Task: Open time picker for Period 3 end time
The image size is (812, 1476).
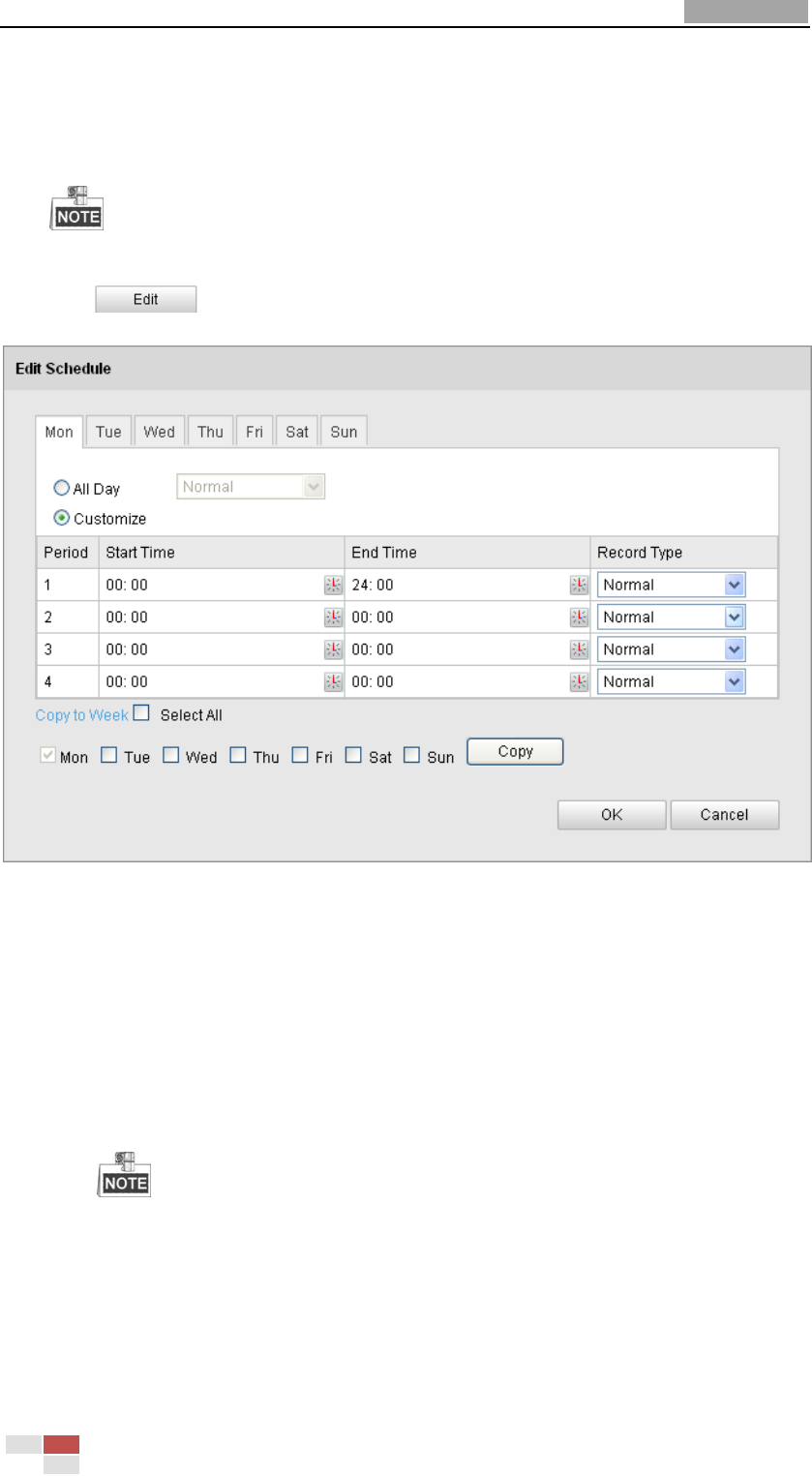Action: (x=579, y=649)
